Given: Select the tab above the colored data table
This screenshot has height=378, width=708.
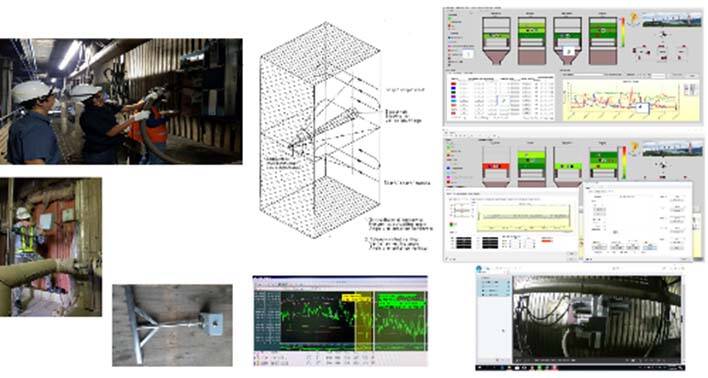Looking at the screenshot, I should (x=455, y=73).
